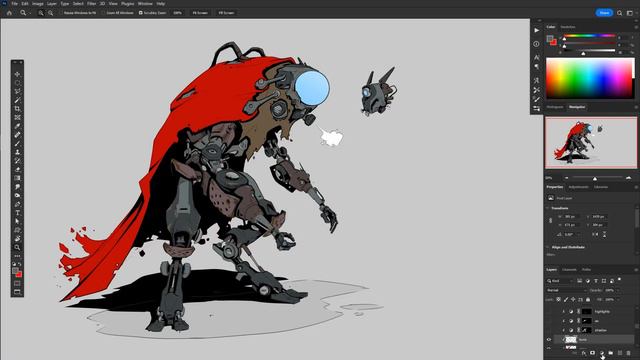
Task: Switch to the Channels tab
Action: click(x=569, y=270)
